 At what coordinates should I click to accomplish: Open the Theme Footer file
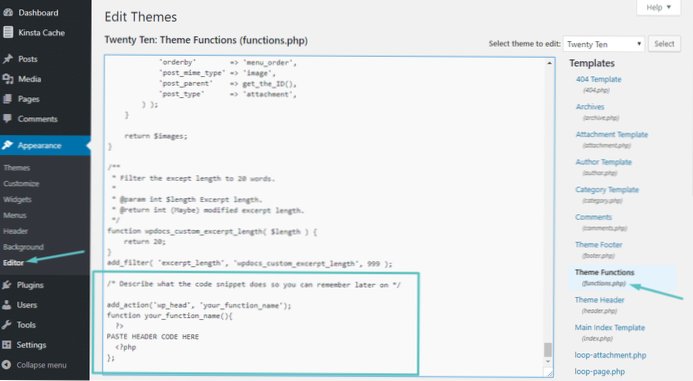tap(598, 244)
